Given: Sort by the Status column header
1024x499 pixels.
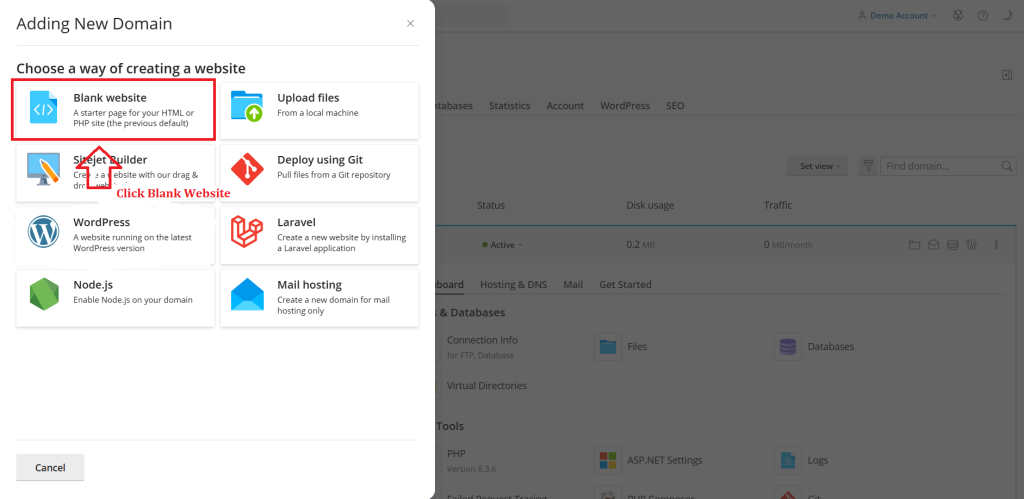Looking at the screenshot, I should (490, 205).
